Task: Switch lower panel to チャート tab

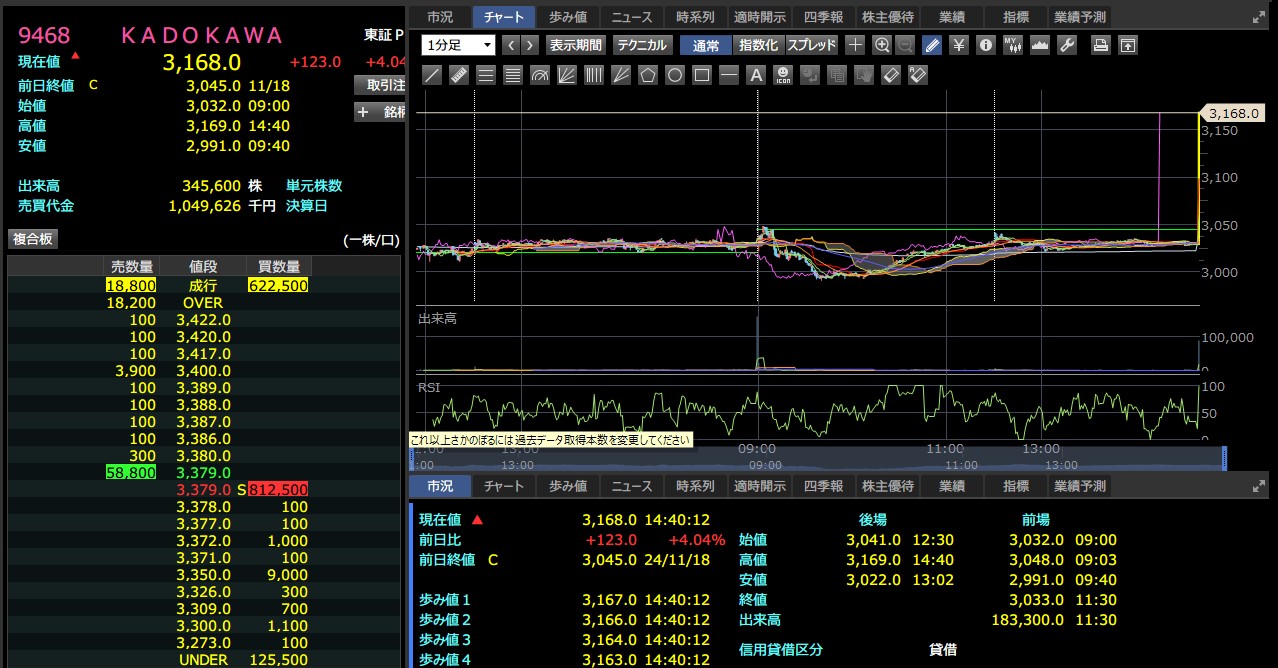Action: [504, 486]
